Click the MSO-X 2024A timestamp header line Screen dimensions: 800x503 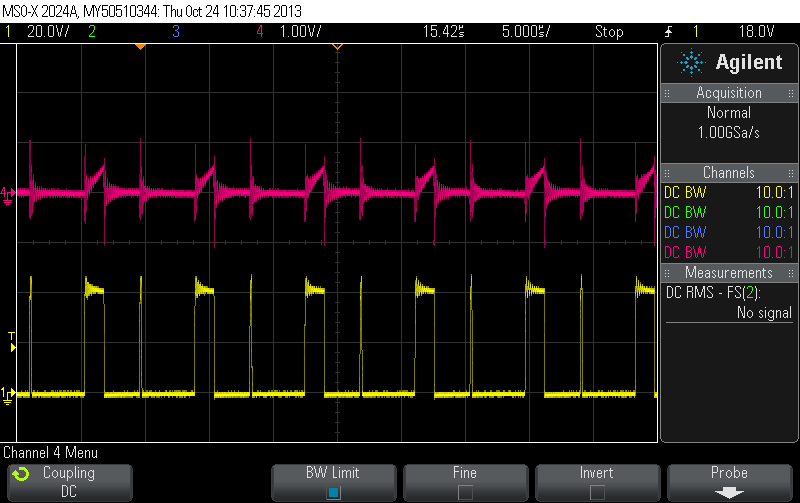(x=152, y=11)
